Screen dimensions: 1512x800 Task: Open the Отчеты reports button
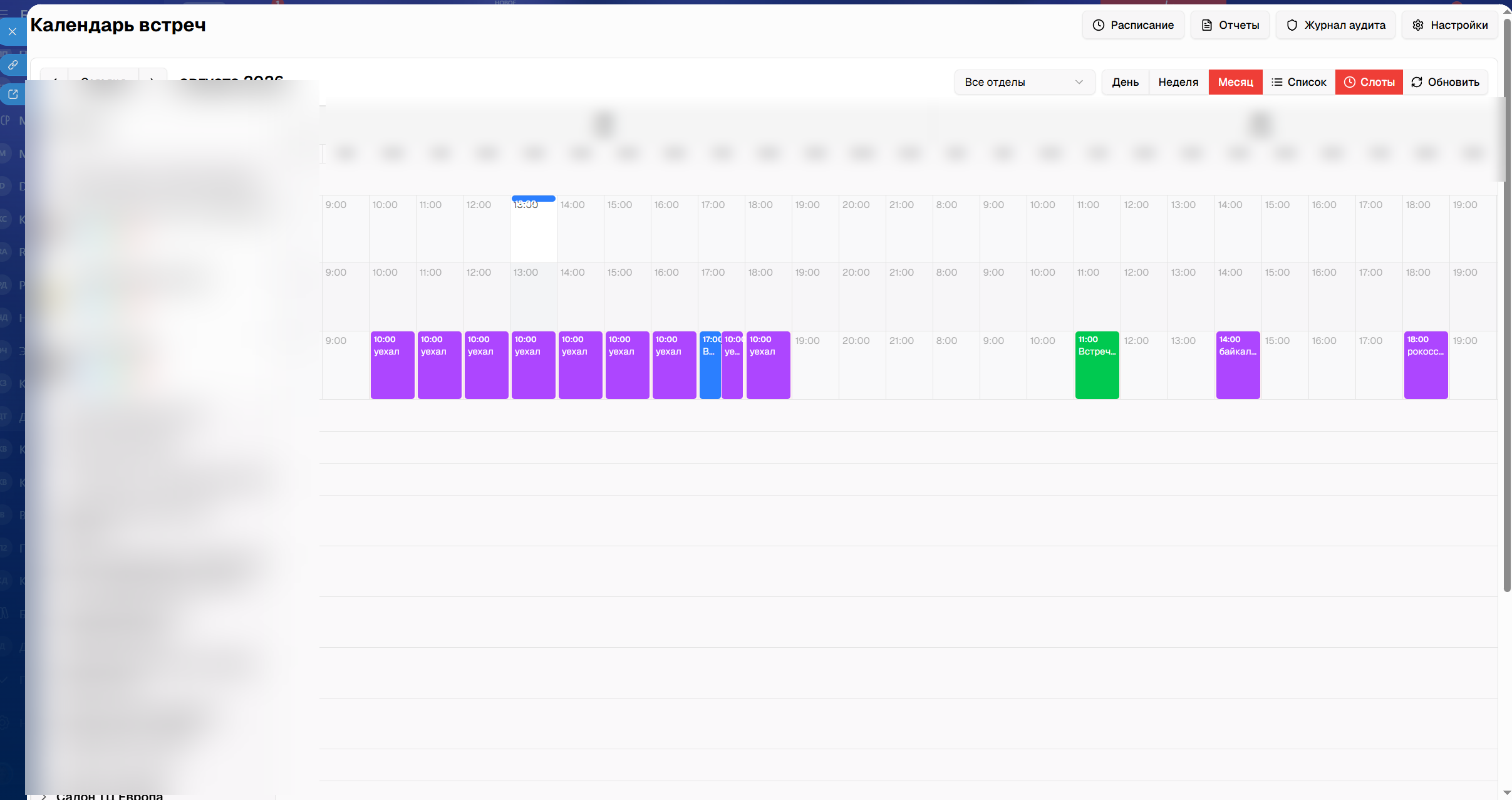[1230, 25]
